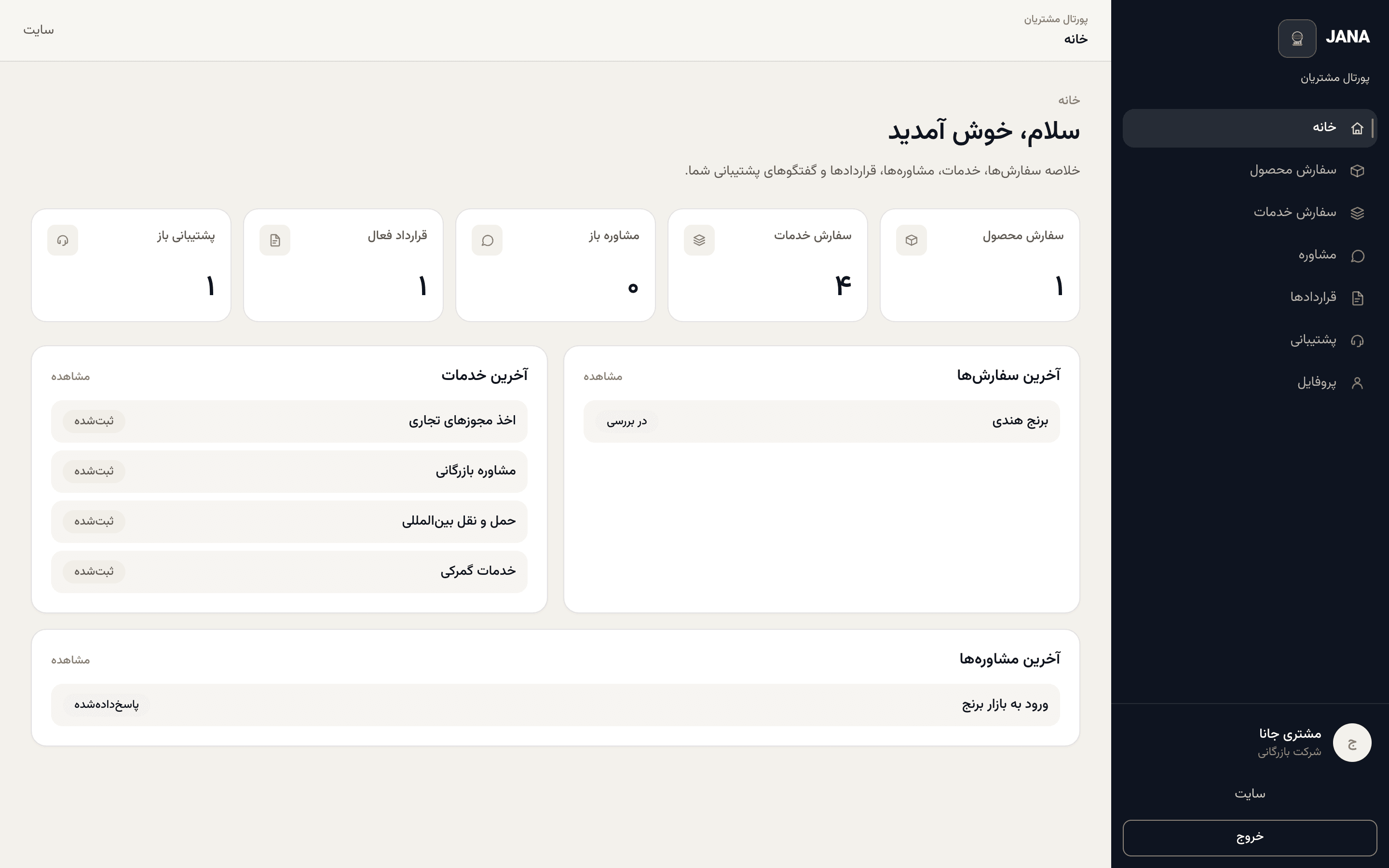Click the home icon beside خانه
The width and height of the screenshot is (1389, 868).
[1357, 128]
